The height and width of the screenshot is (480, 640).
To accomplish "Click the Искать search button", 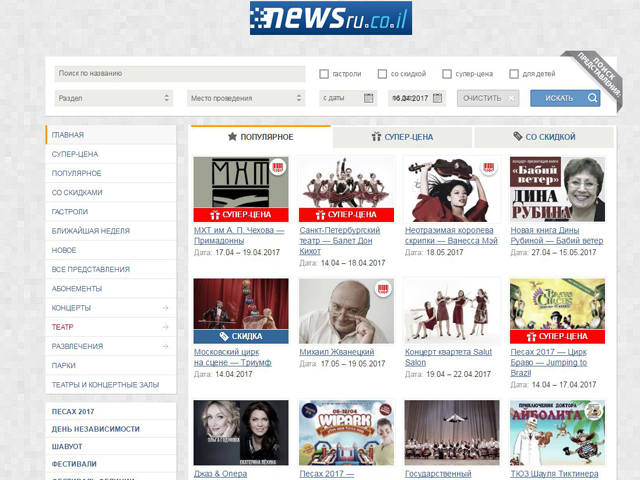I will coord(565,98).
